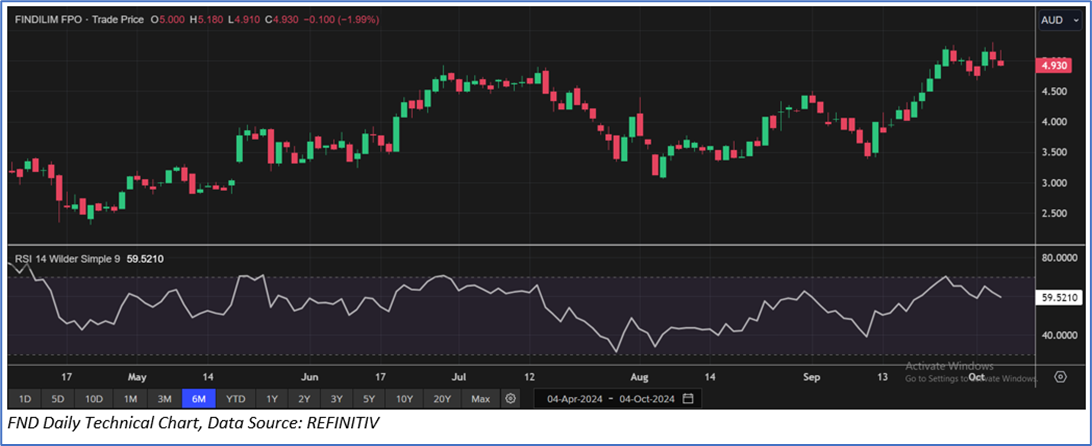
Task: Click the RSI pane settings icon at bottom right
Action: click(1060, 377)
